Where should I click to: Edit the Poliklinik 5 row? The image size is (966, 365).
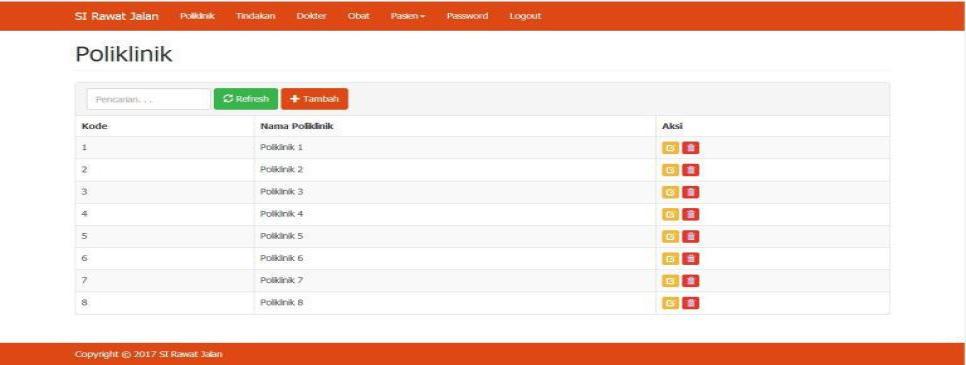pos(670,236)
